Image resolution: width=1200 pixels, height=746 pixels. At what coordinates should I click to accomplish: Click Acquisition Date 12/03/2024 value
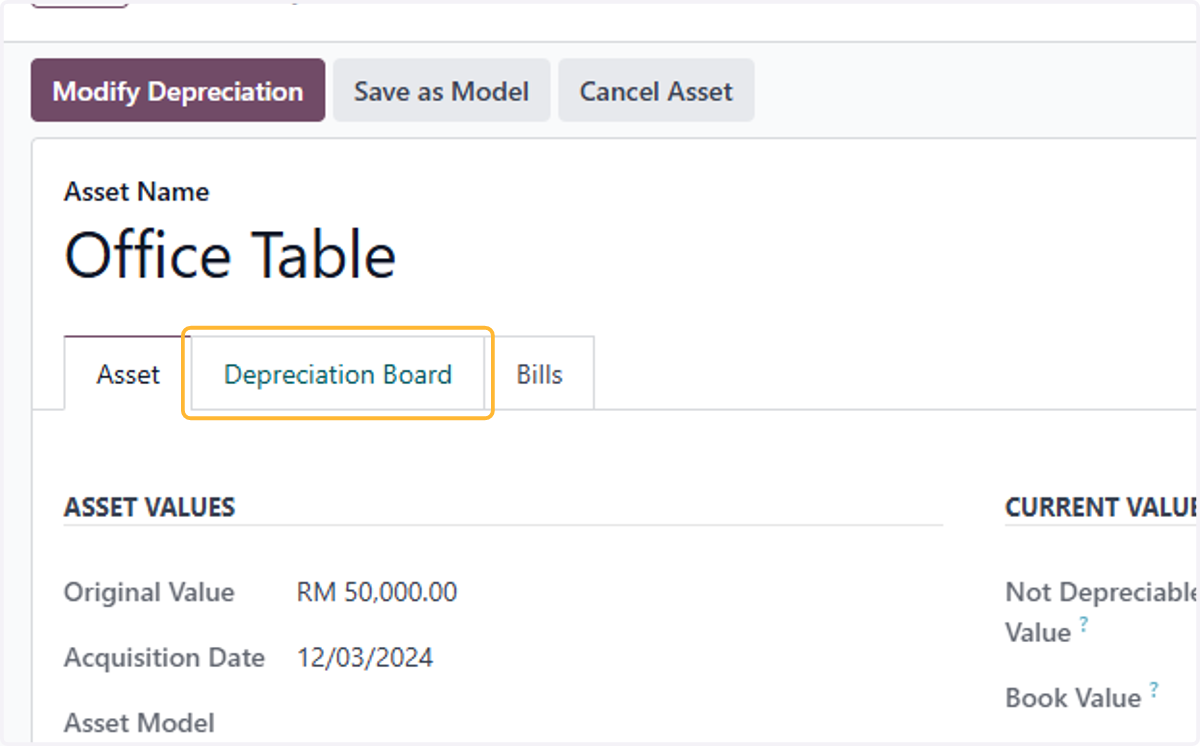[x=365, y=657]
